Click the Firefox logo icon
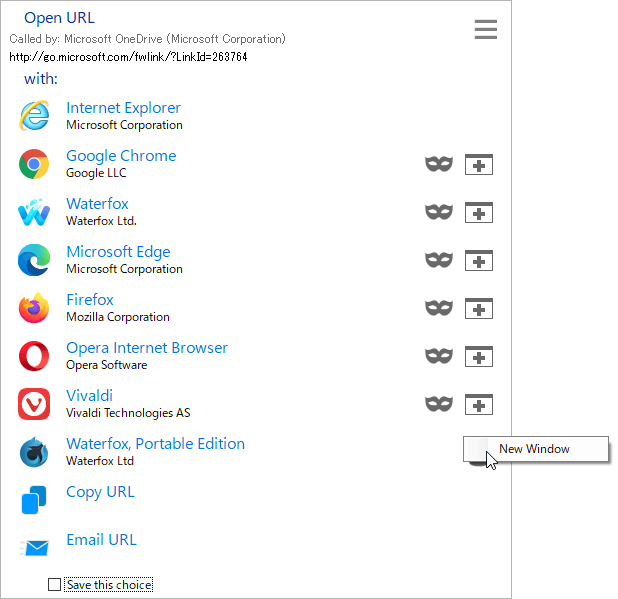 click(34, 308)
